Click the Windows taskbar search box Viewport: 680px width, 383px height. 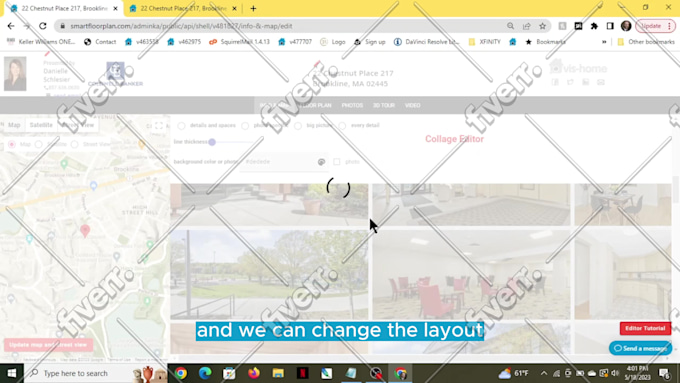[96, 373]
